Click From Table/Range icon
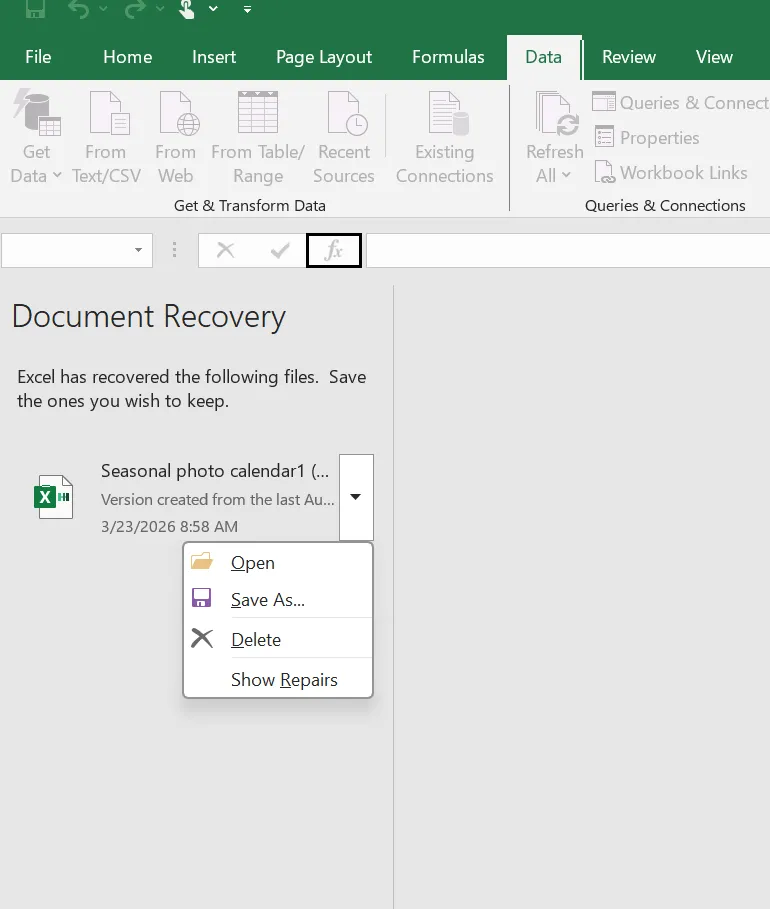The image size is (770, 909). [x=258, y=112]
